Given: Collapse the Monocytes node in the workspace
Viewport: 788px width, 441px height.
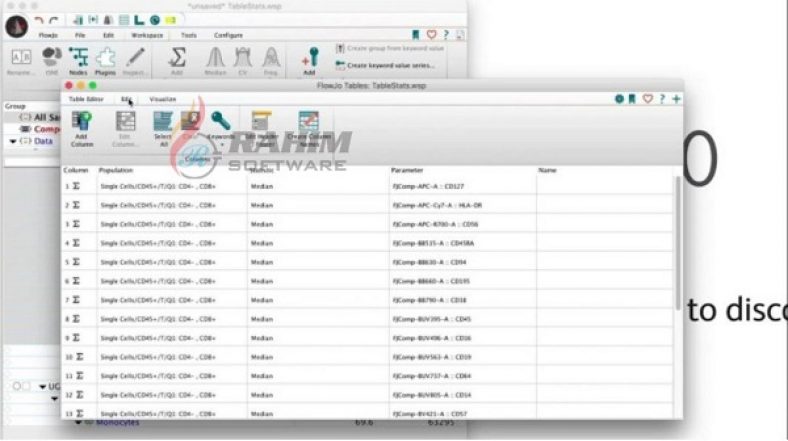Looking at the screenshot, I should tap(78, 423).
